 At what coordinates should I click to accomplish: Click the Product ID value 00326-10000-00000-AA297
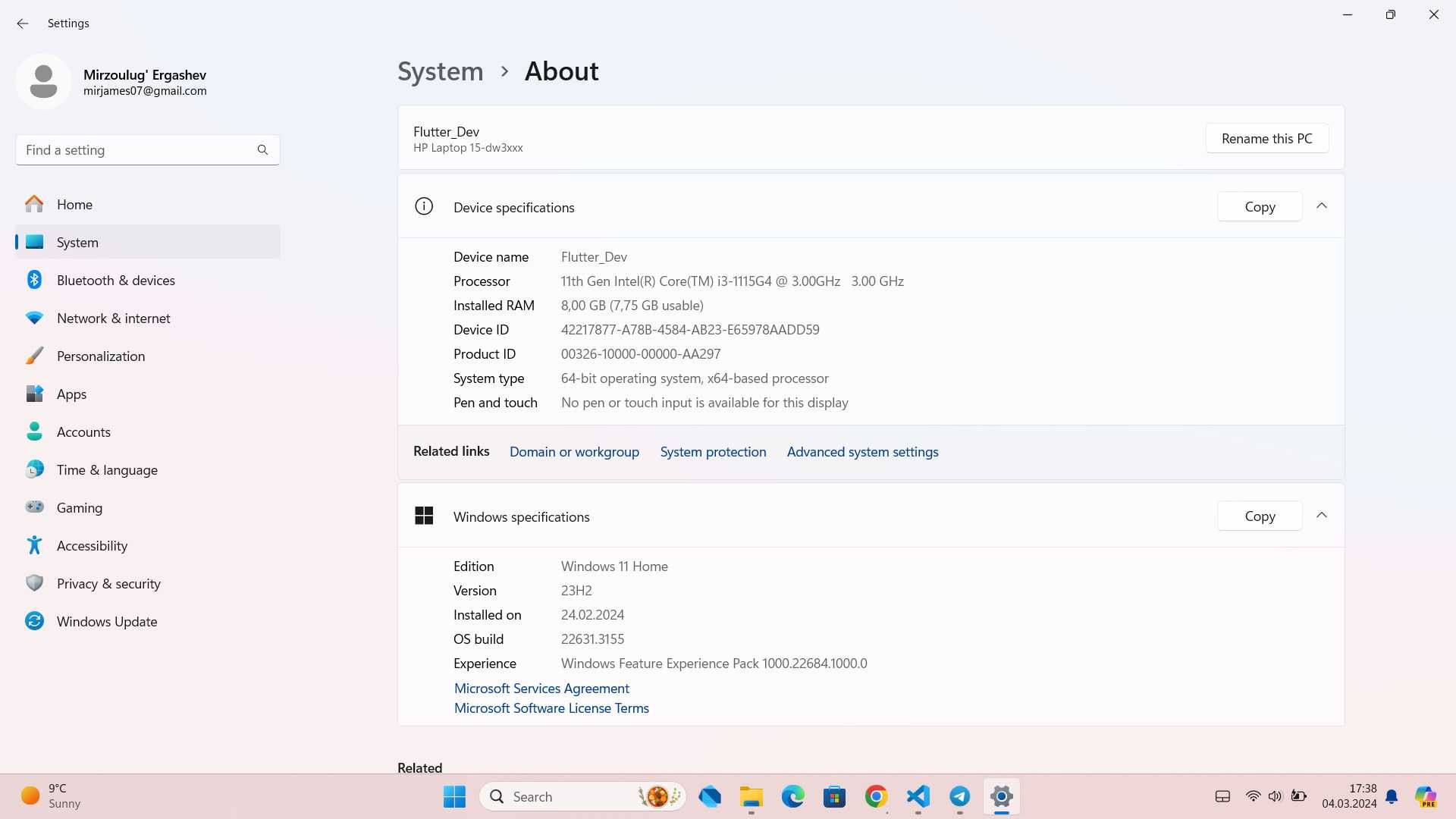641,354
